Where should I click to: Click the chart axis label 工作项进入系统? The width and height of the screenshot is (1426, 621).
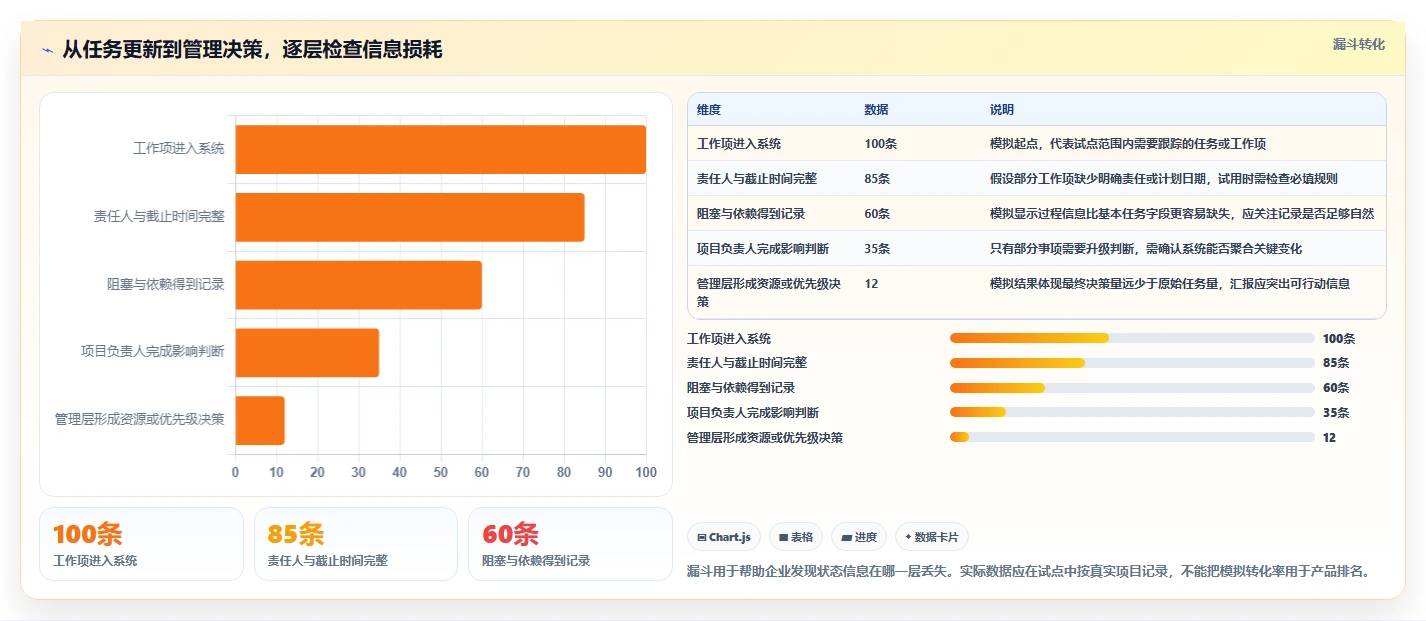click(179, 149)
